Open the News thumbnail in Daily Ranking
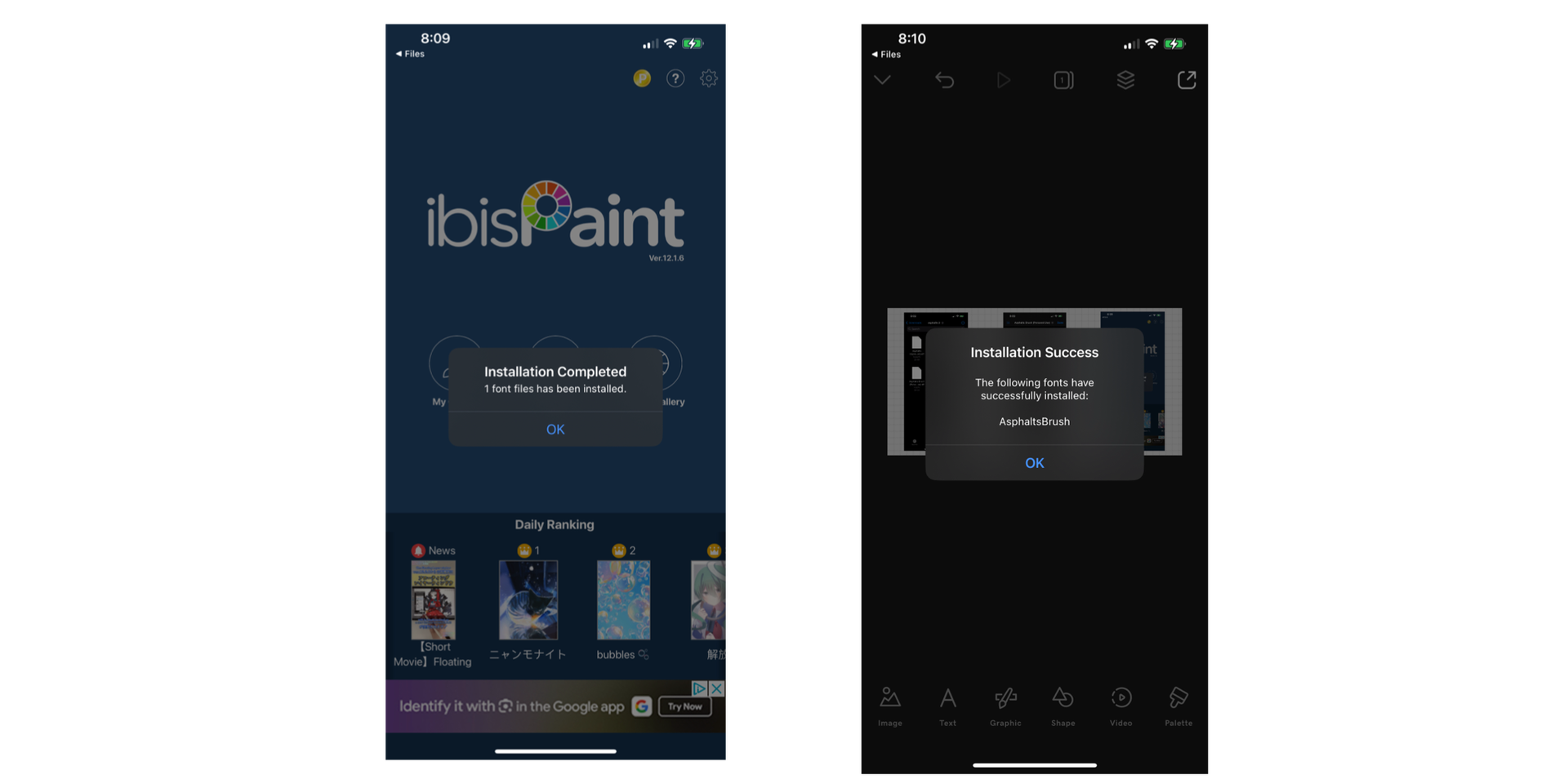The width and height of the screenshot is (1568, 784). point(433,599)
